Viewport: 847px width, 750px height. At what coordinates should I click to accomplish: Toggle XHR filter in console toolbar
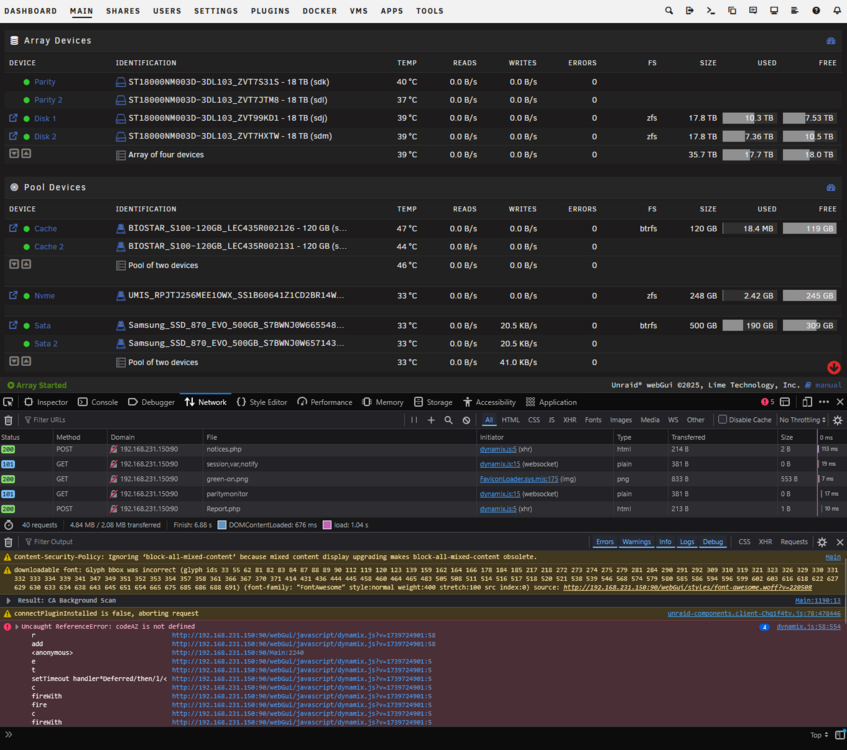point(765,541)
